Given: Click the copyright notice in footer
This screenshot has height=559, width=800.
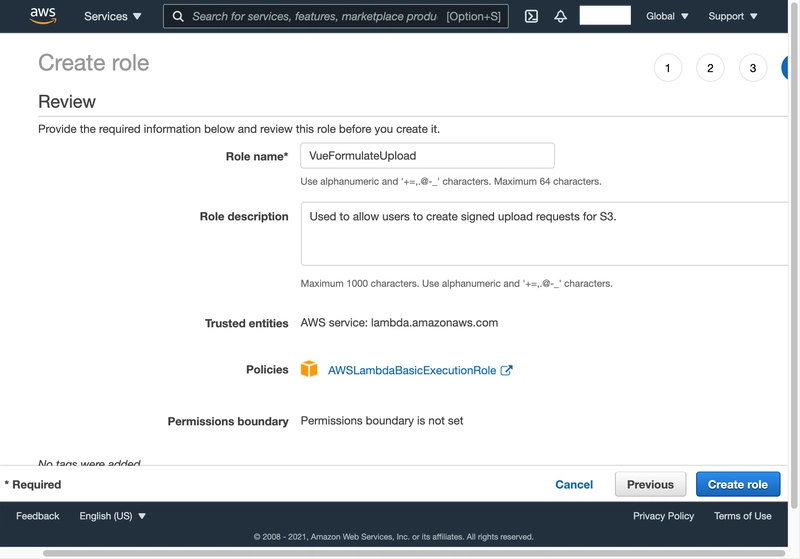Looking at the screenshot, I should (x=393, y=537).
